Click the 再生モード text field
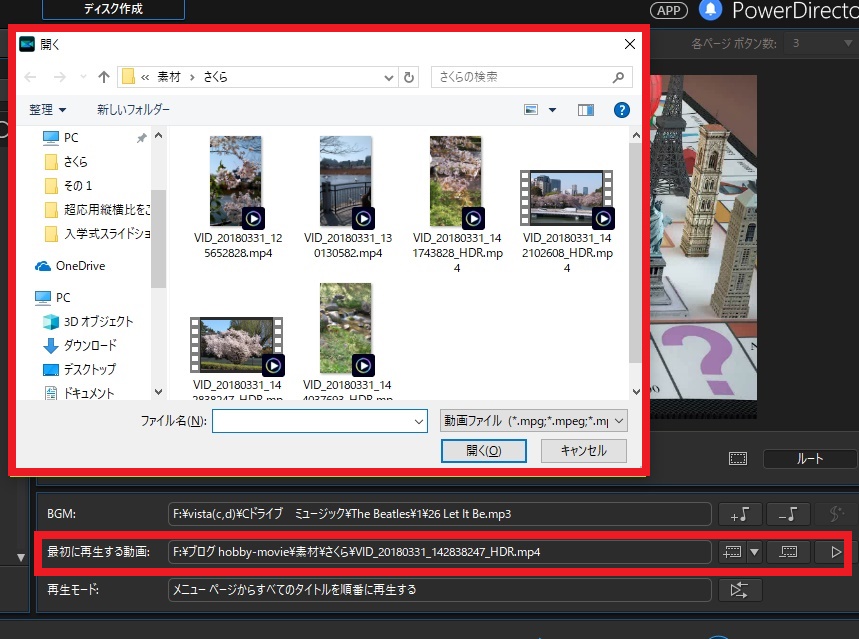Image resolution: width=859 pixels, height=639 pixels. click(x=439, y=590)
